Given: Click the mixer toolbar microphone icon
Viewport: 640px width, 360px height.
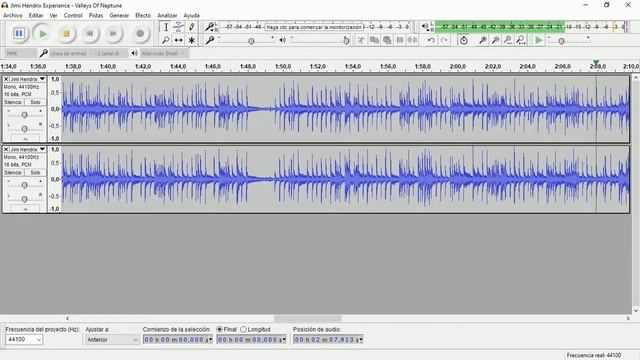Looking at the screenshot, I should point(210,40).
